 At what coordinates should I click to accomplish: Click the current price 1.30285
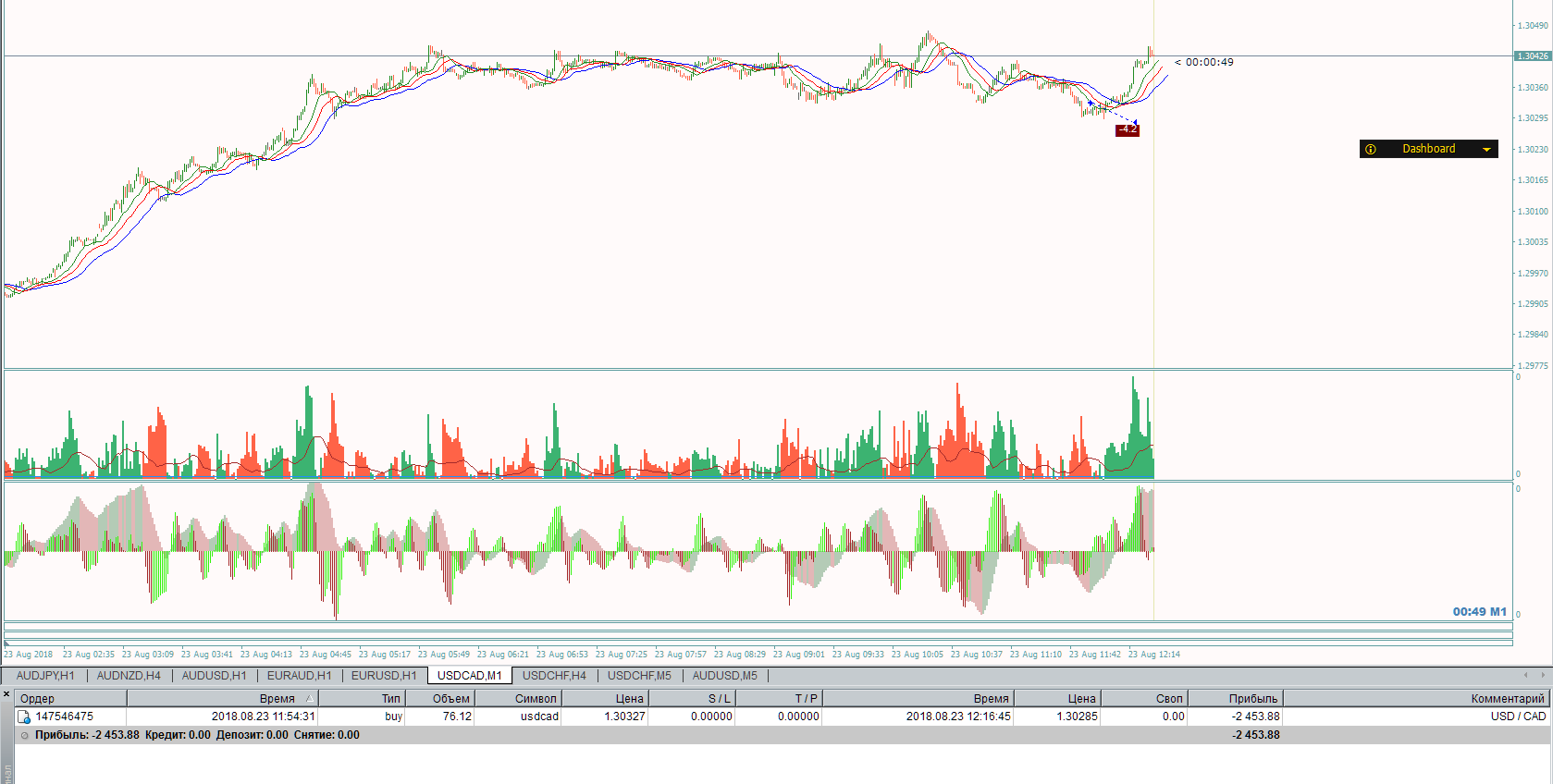tap(1077, 717)
